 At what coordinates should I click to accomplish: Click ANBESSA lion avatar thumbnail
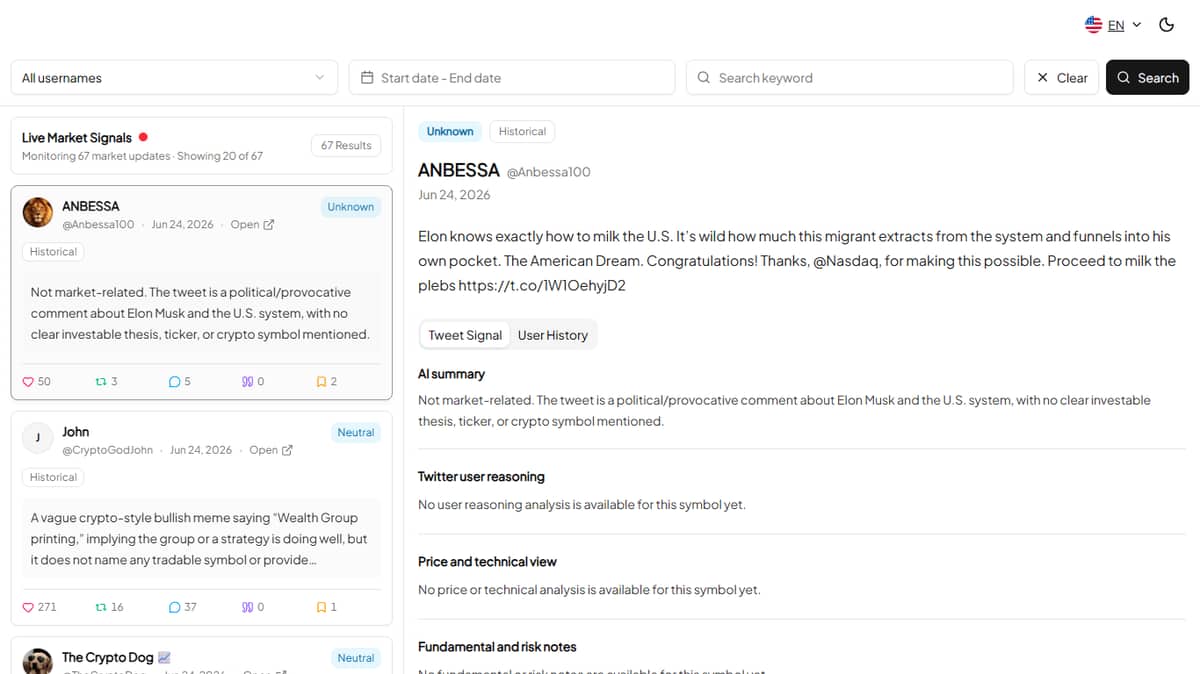(38, 213)
